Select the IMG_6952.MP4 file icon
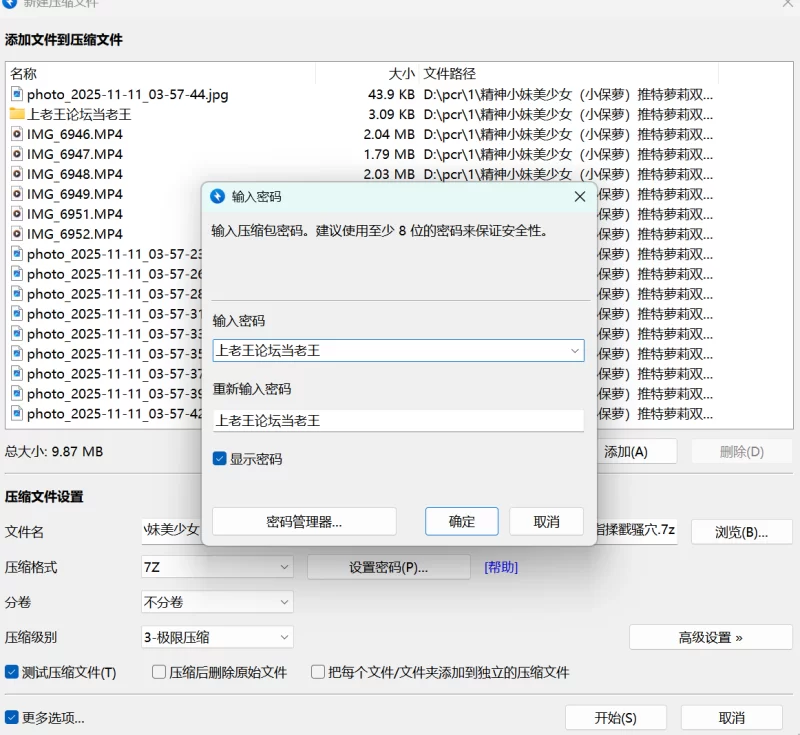800x735 pixels. (x=16, y=234)
